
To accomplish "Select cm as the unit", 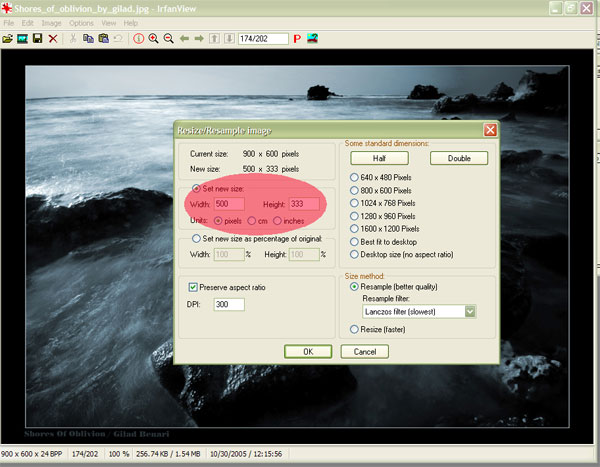I will point(251,221).
